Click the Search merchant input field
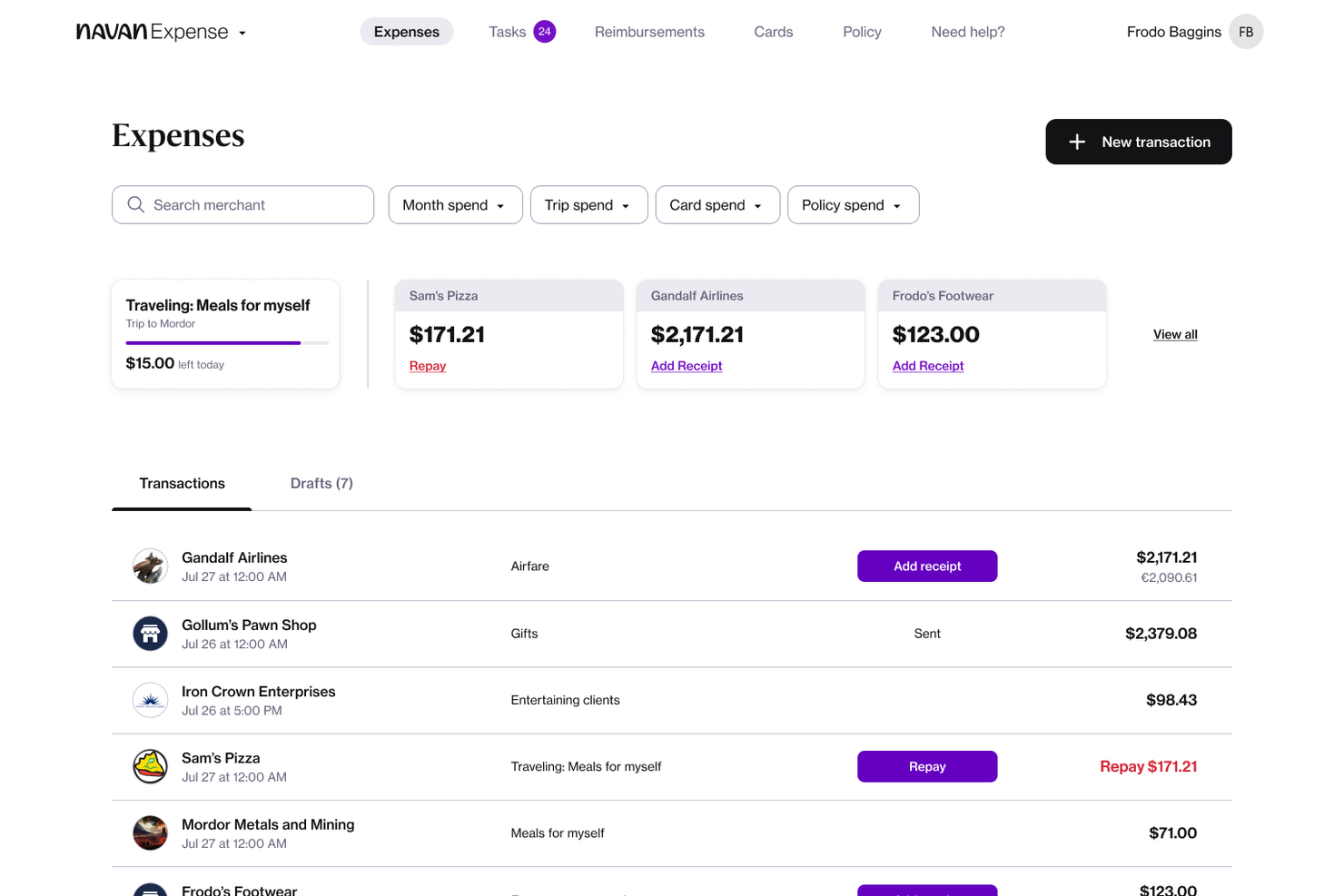The image size is (1344, 896). (243, 205)
